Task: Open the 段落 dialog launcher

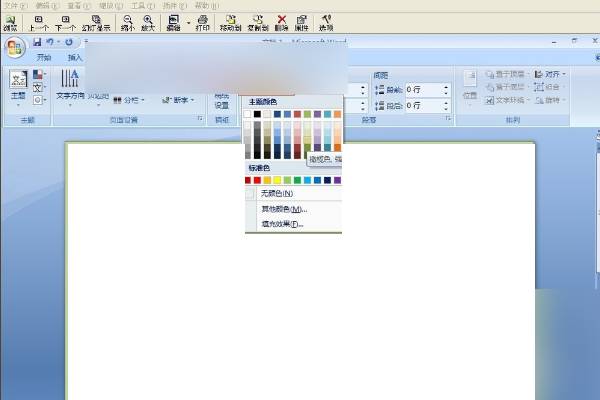Action: 448,119
